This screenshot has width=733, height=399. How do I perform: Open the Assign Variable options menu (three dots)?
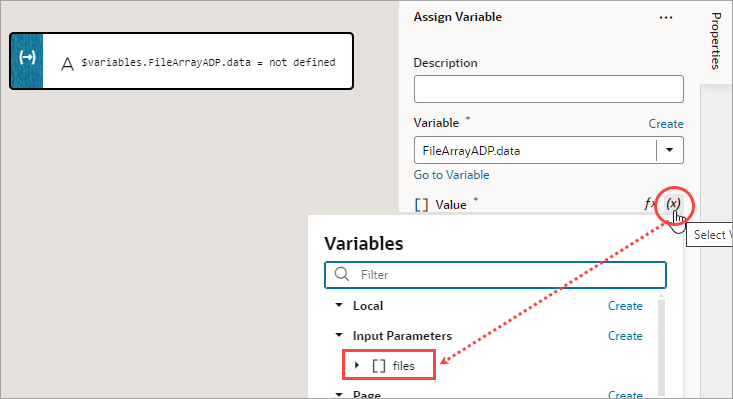pos(666,18)
